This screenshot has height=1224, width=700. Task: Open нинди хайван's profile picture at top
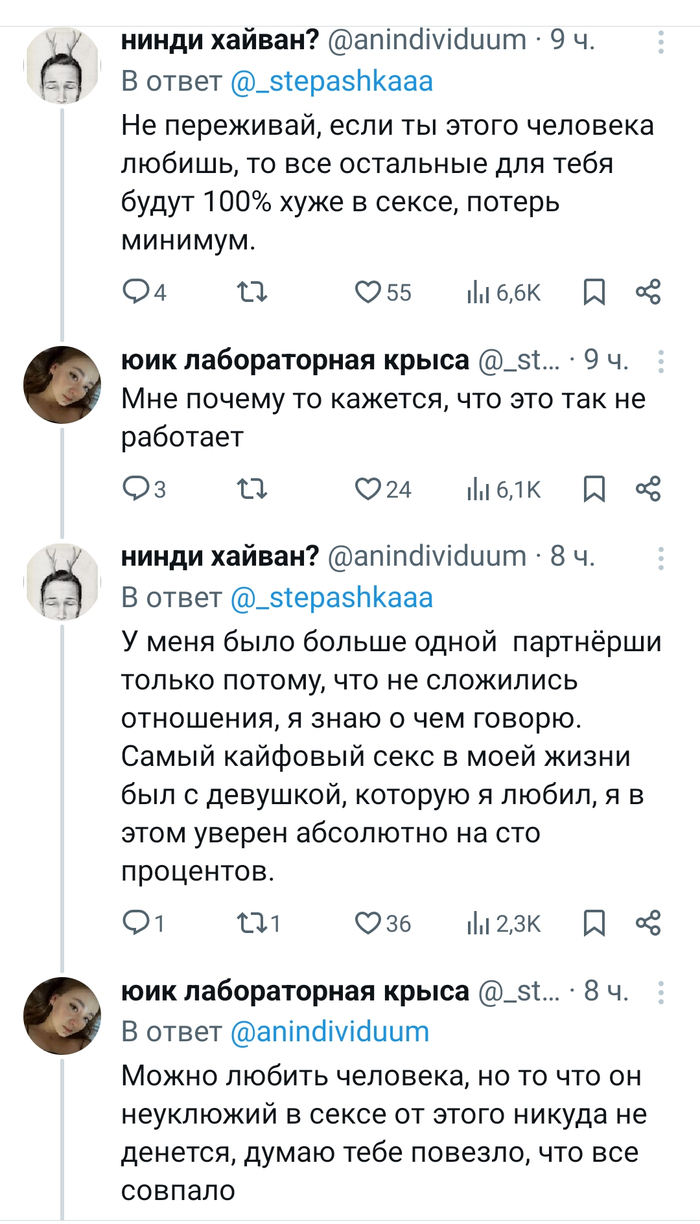pos(62,65)
